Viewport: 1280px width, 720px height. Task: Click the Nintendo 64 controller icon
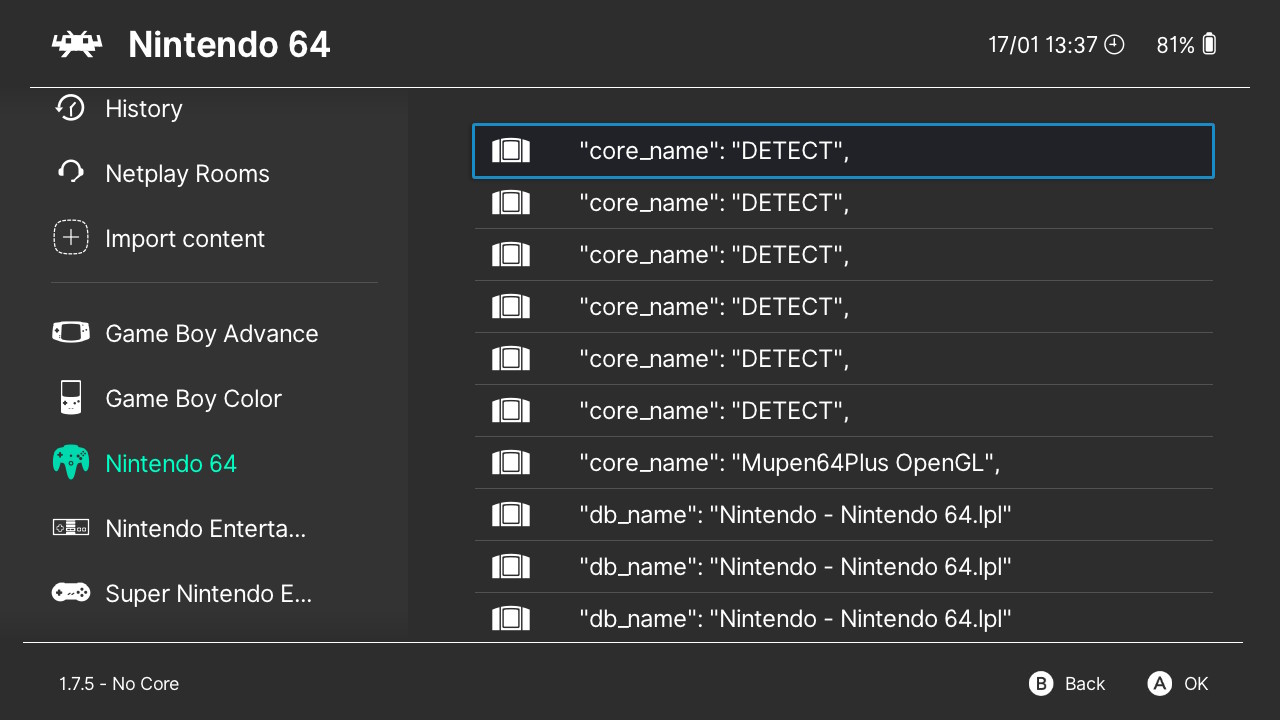pos(70,462)
